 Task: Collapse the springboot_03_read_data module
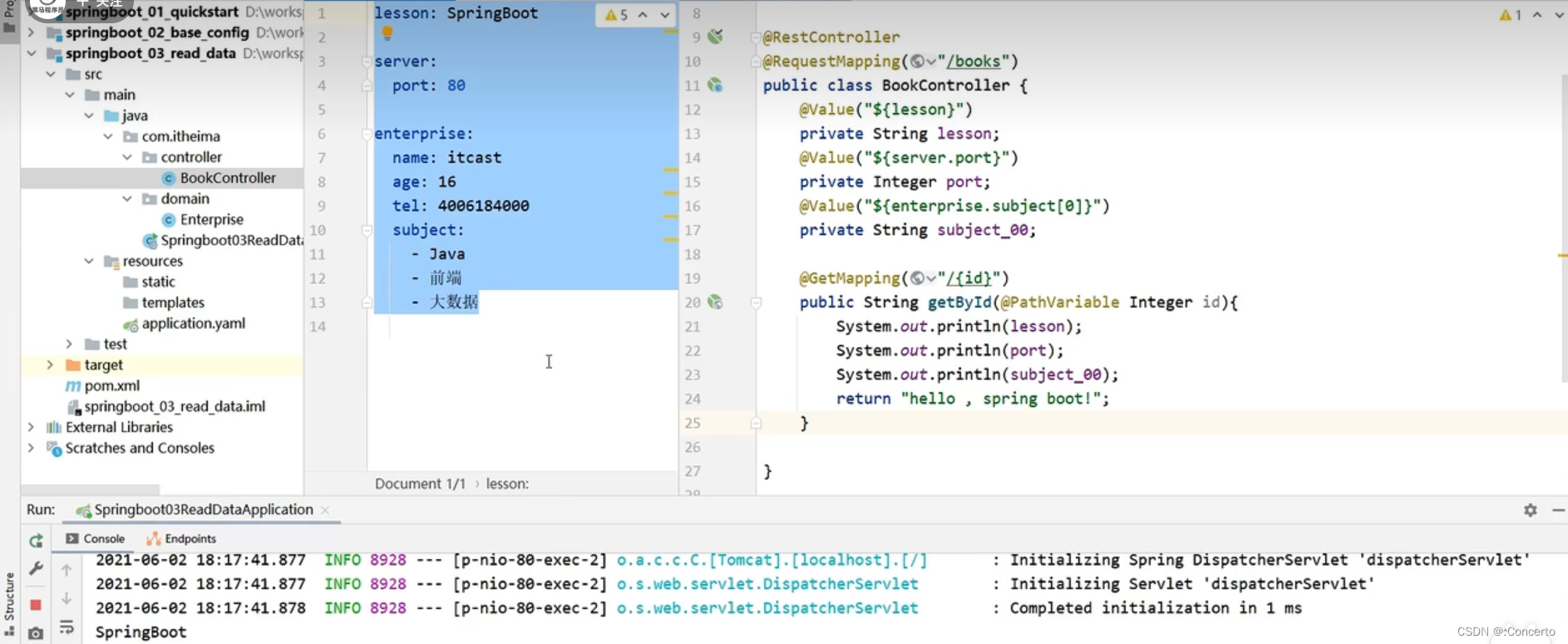click(32, 53)
